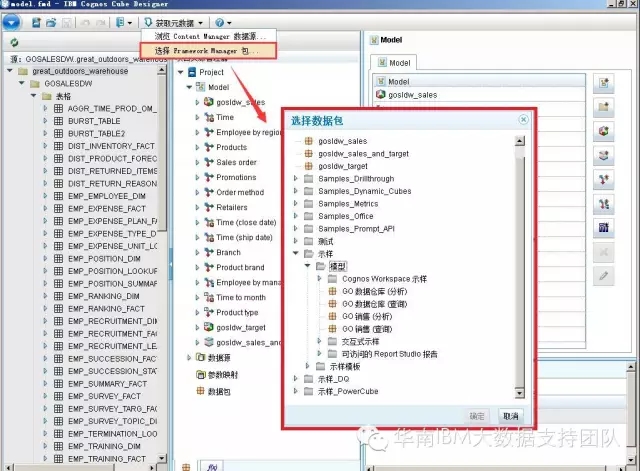
Task: Select the Time dimension in project tree
Action: tap(225, 118)
